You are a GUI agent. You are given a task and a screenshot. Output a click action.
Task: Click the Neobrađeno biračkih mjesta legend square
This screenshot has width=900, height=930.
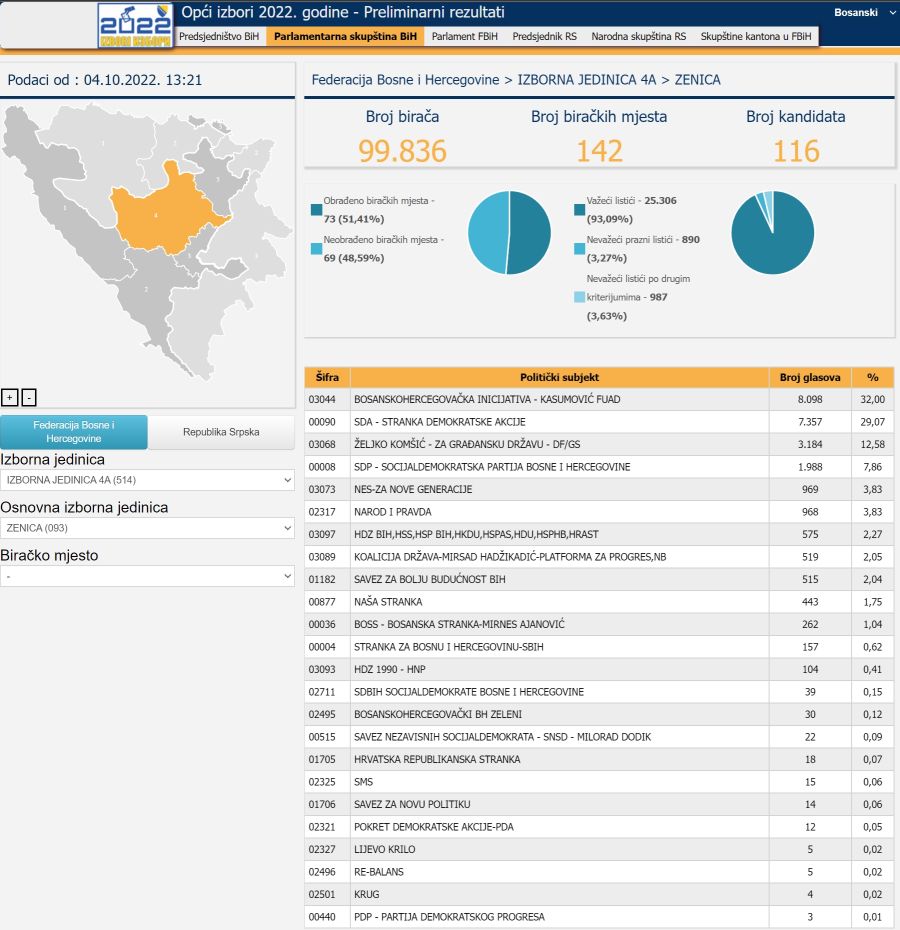click(x=317, y=248)
